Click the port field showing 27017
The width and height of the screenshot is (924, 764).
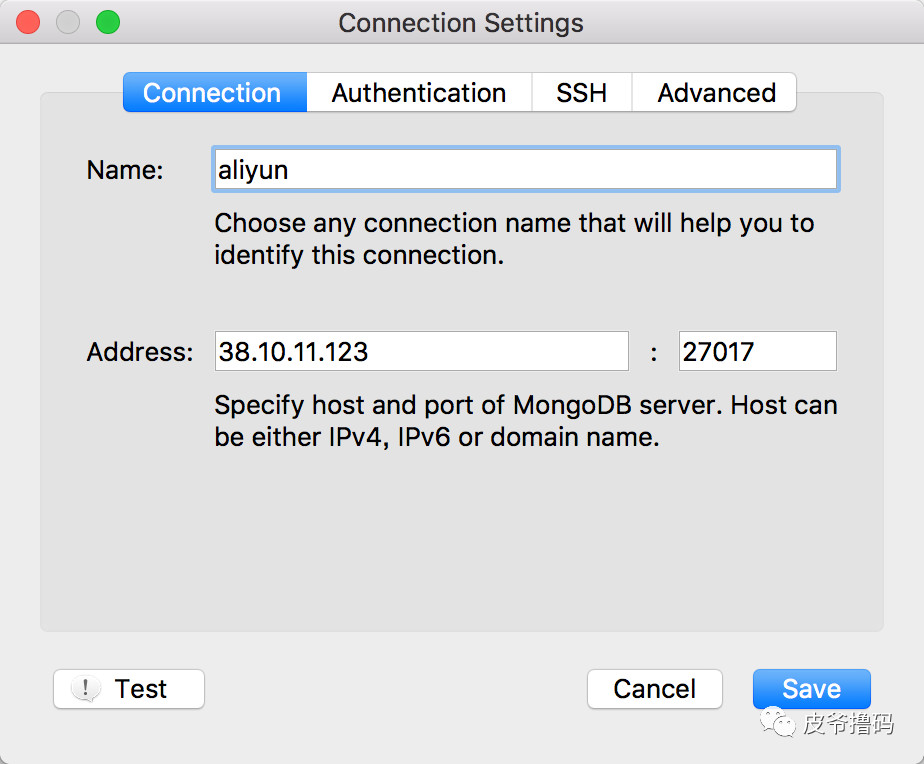click(x=757, y=352)
